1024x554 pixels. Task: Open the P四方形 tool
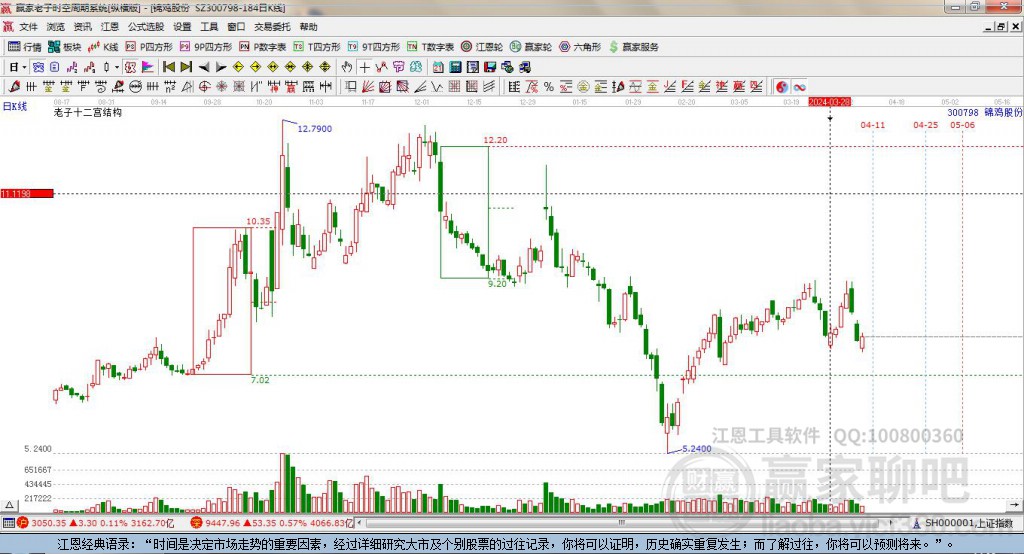[x=149, y=46]
